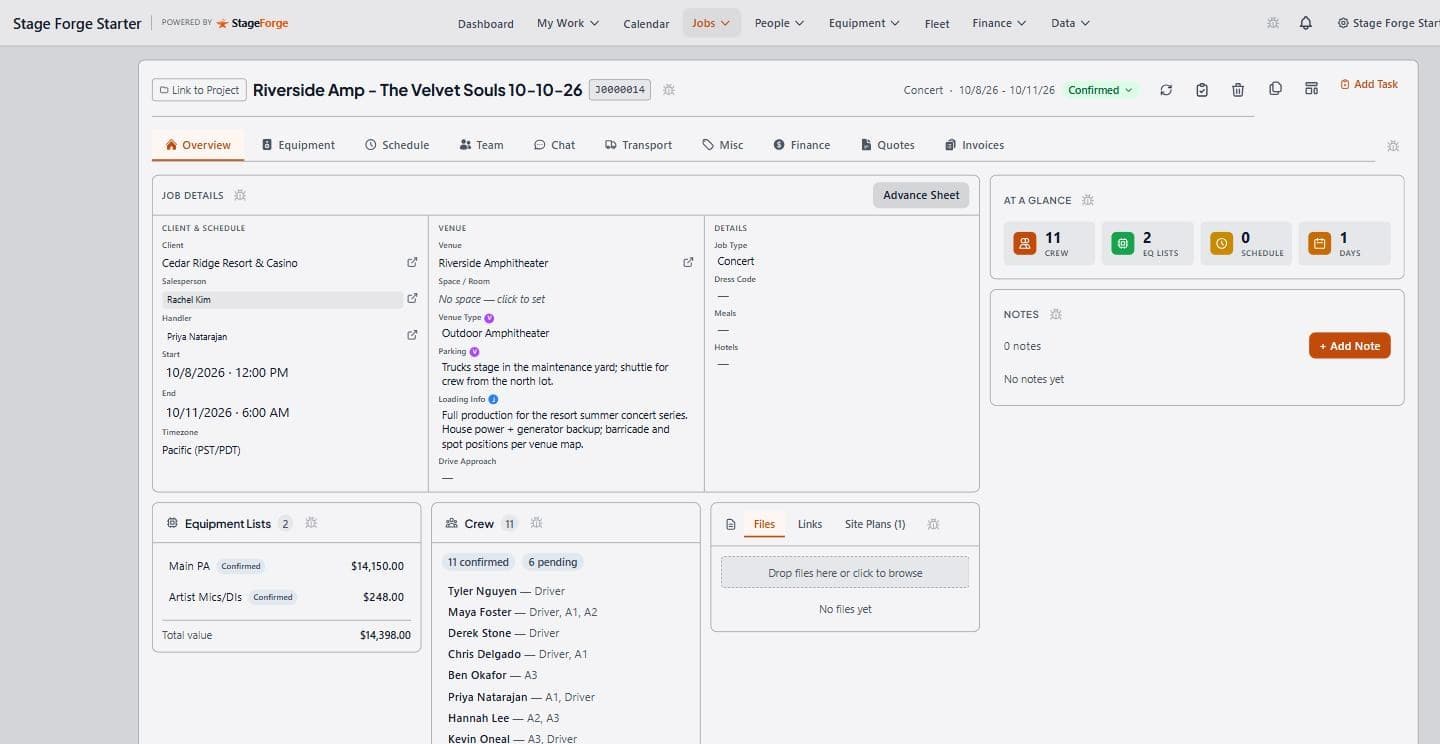
Task: Click purple badge next to Parking label
Action: click(x=474, y=352)
